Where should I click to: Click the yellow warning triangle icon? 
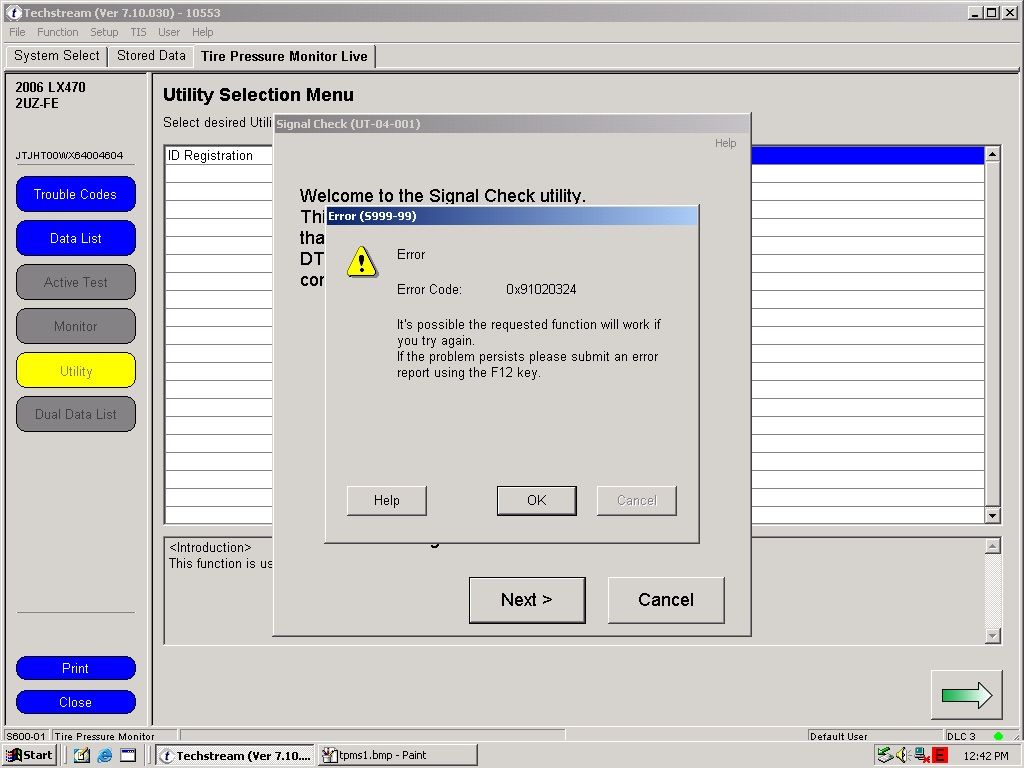(361, 262)
